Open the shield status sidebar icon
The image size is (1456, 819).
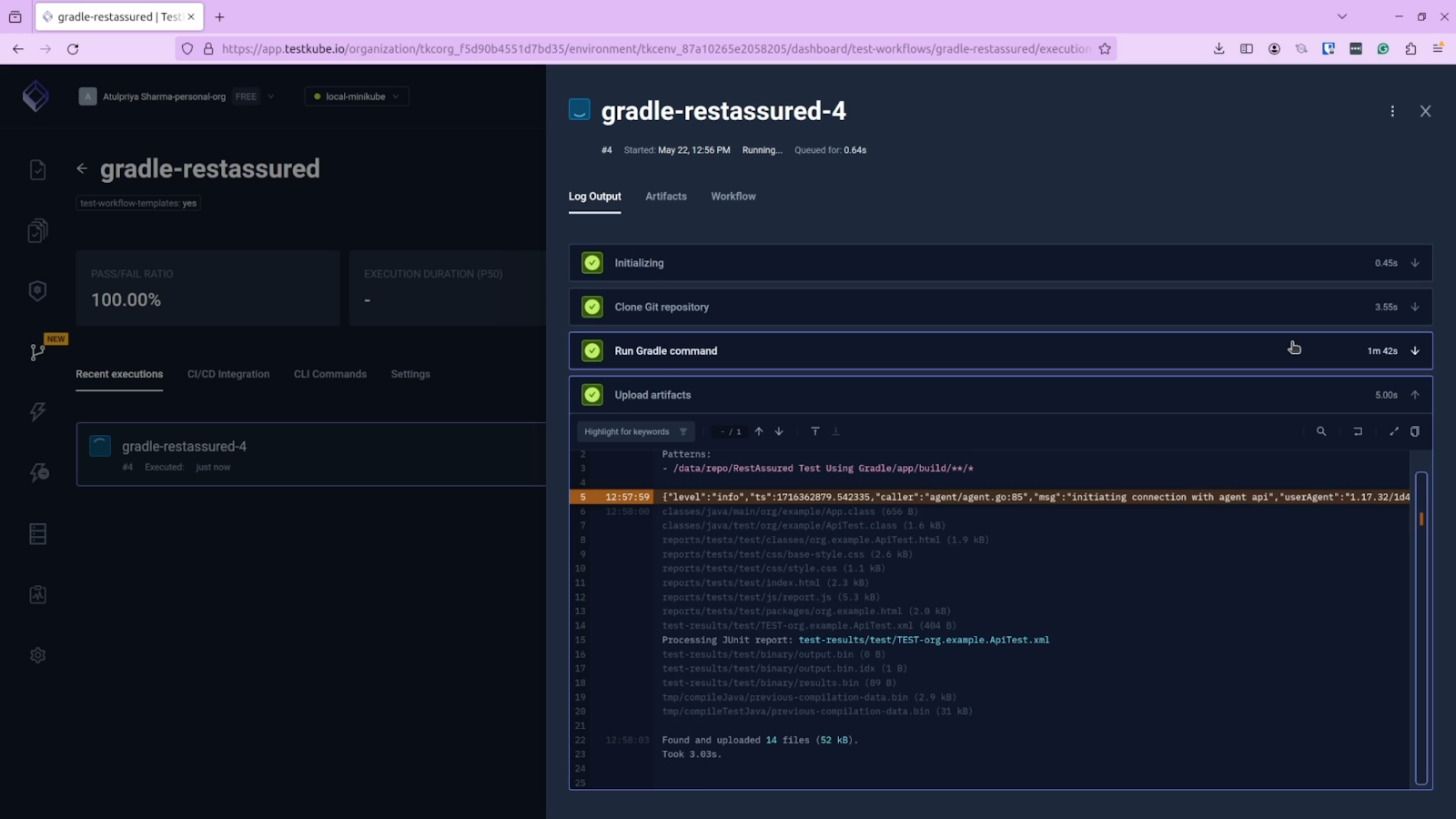[37, 291]
